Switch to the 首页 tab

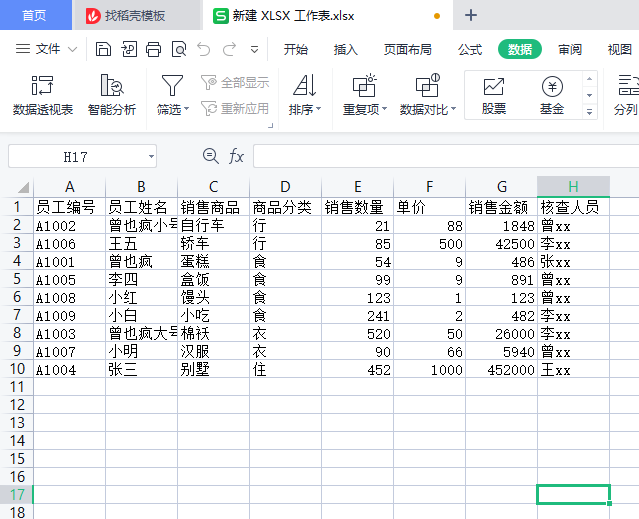pyautogui.click(x=35, y=15)
